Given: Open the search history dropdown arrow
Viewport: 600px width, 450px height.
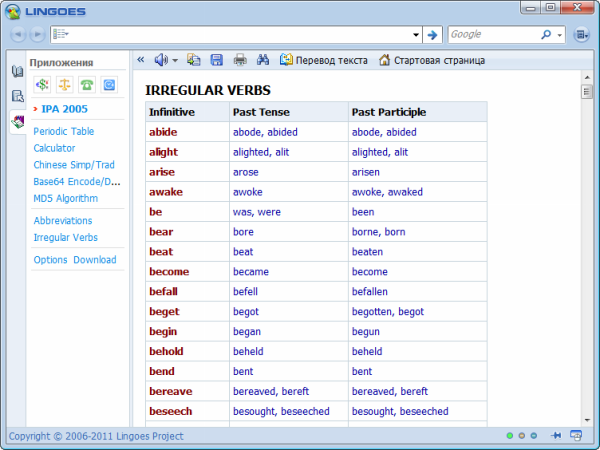Looking at the screenshot, I should (x=416, y=34).
